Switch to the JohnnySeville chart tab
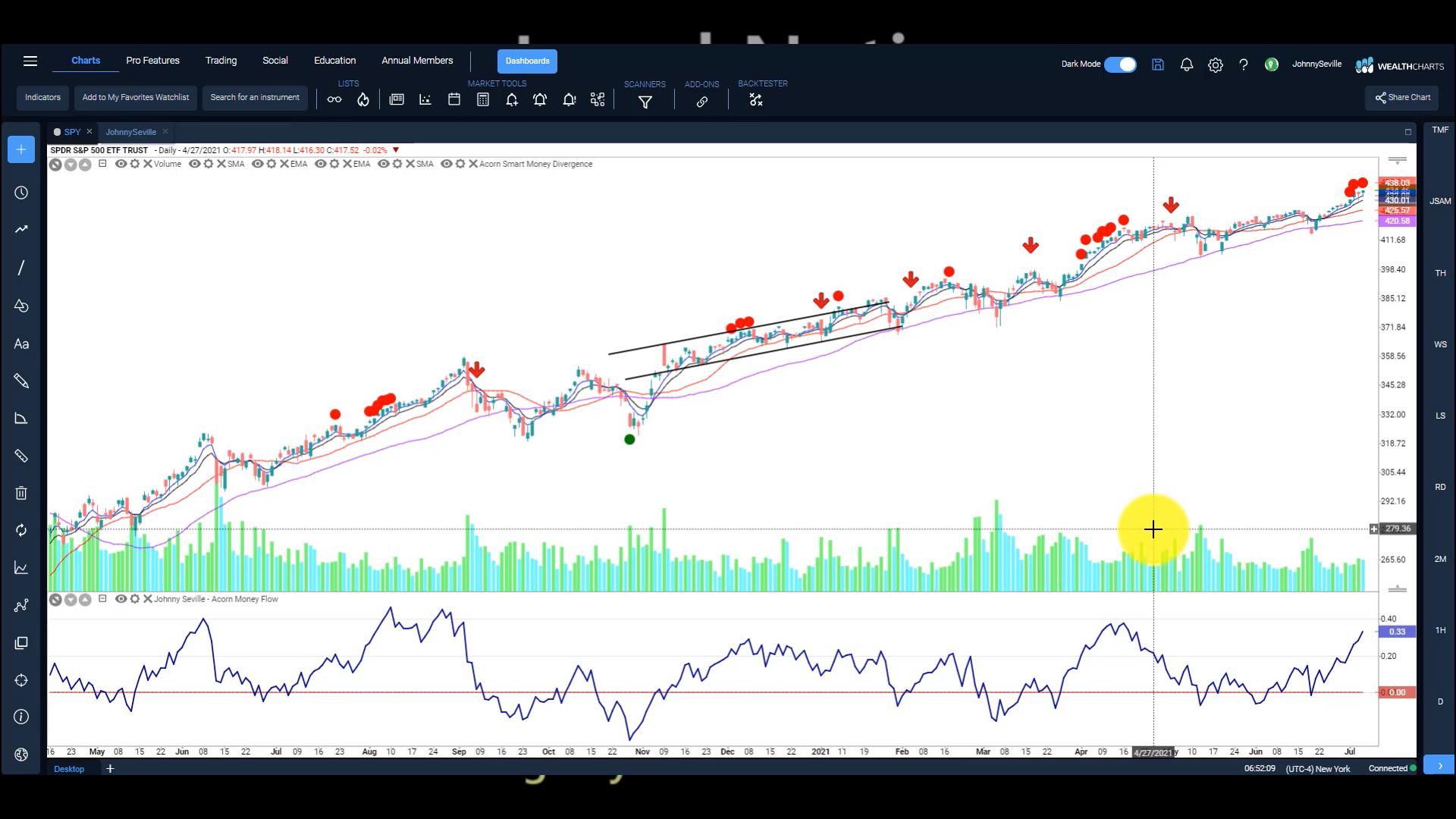 click(130, 132)
